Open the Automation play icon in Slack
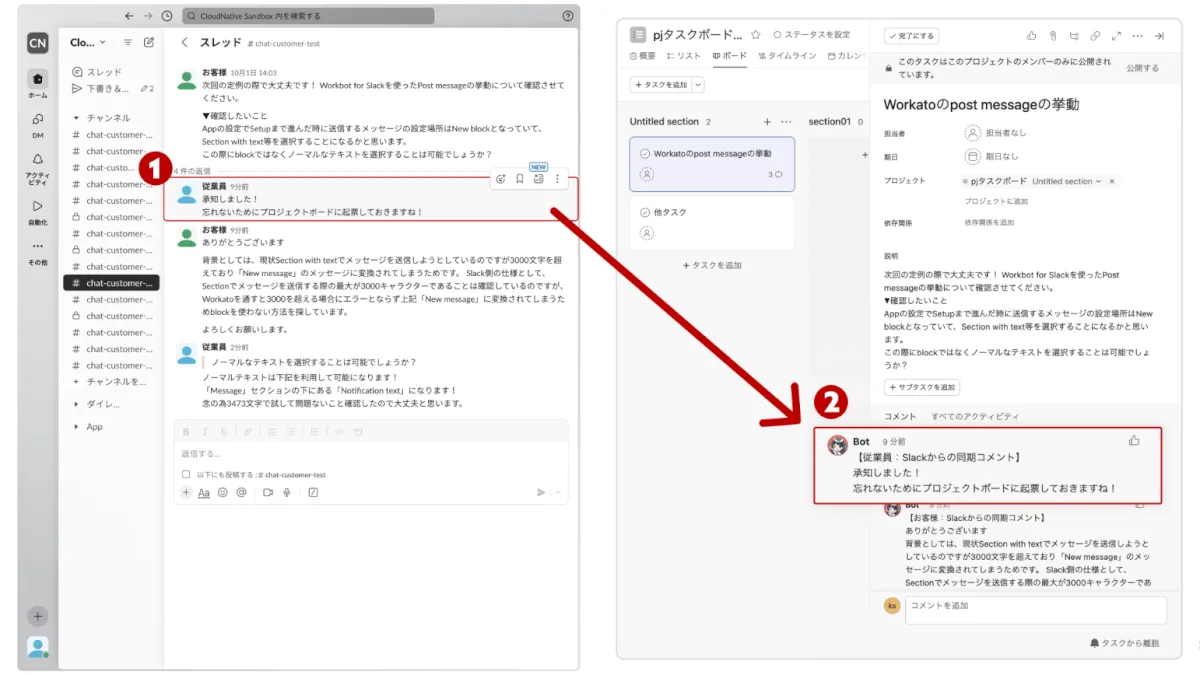This screenshot has height=675, width=1200. [37, 206]
